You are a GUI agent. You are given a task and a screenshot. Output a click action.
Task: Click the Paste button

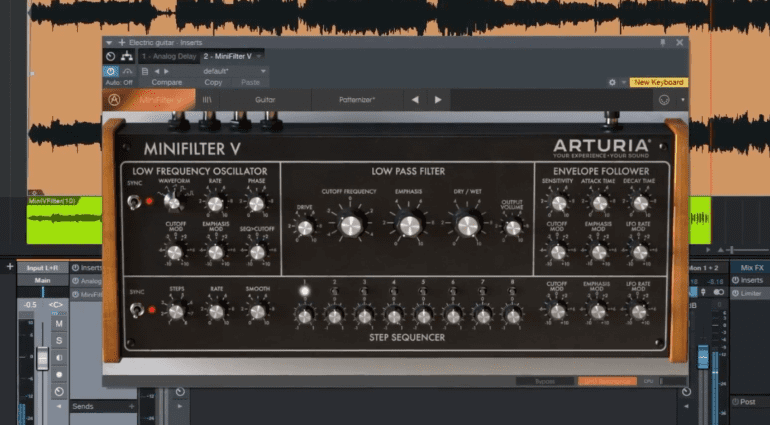click(250, 83)
